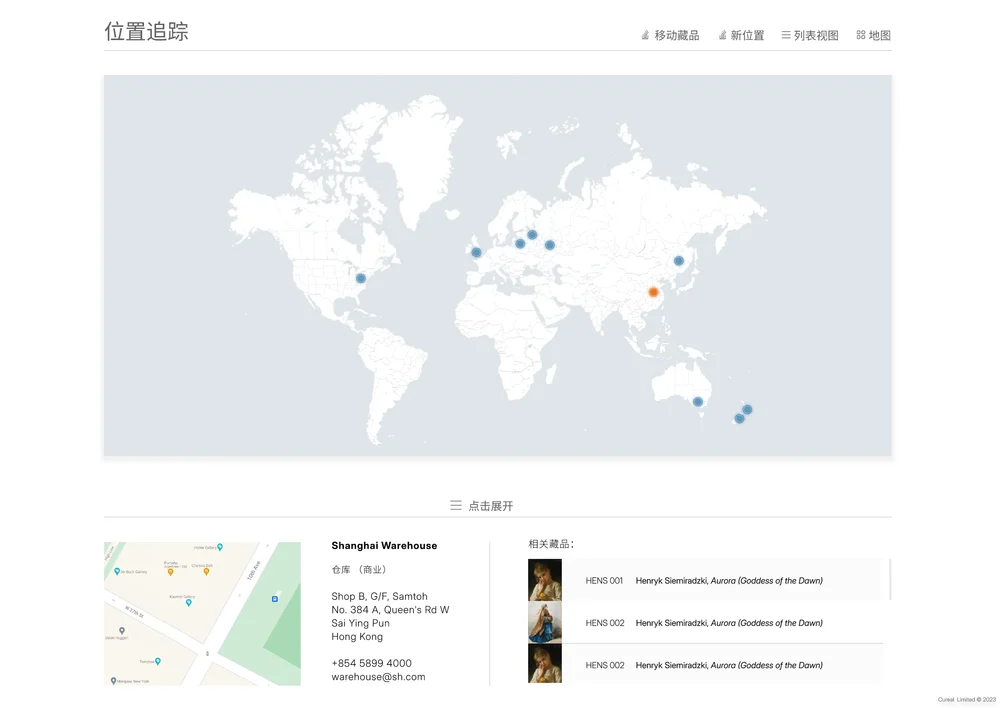Click the hamburger icon beside 点击展开
Screen dimensions: 1000x708
(x=456, y=506)
